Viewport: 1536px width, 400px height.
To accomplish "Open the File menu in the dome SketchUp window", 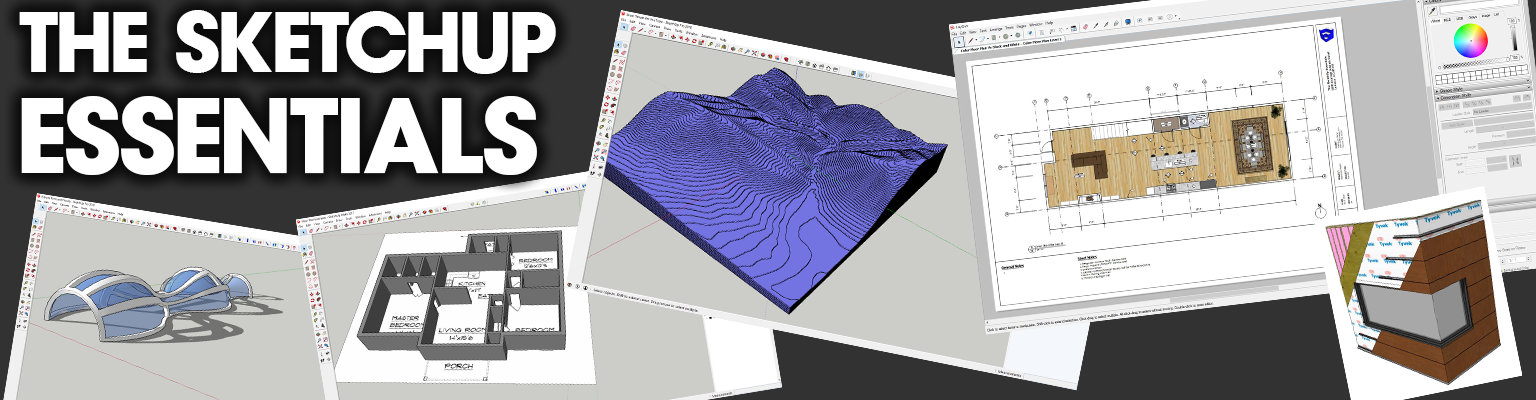I will pyautogui.click(x=39, y=200).
